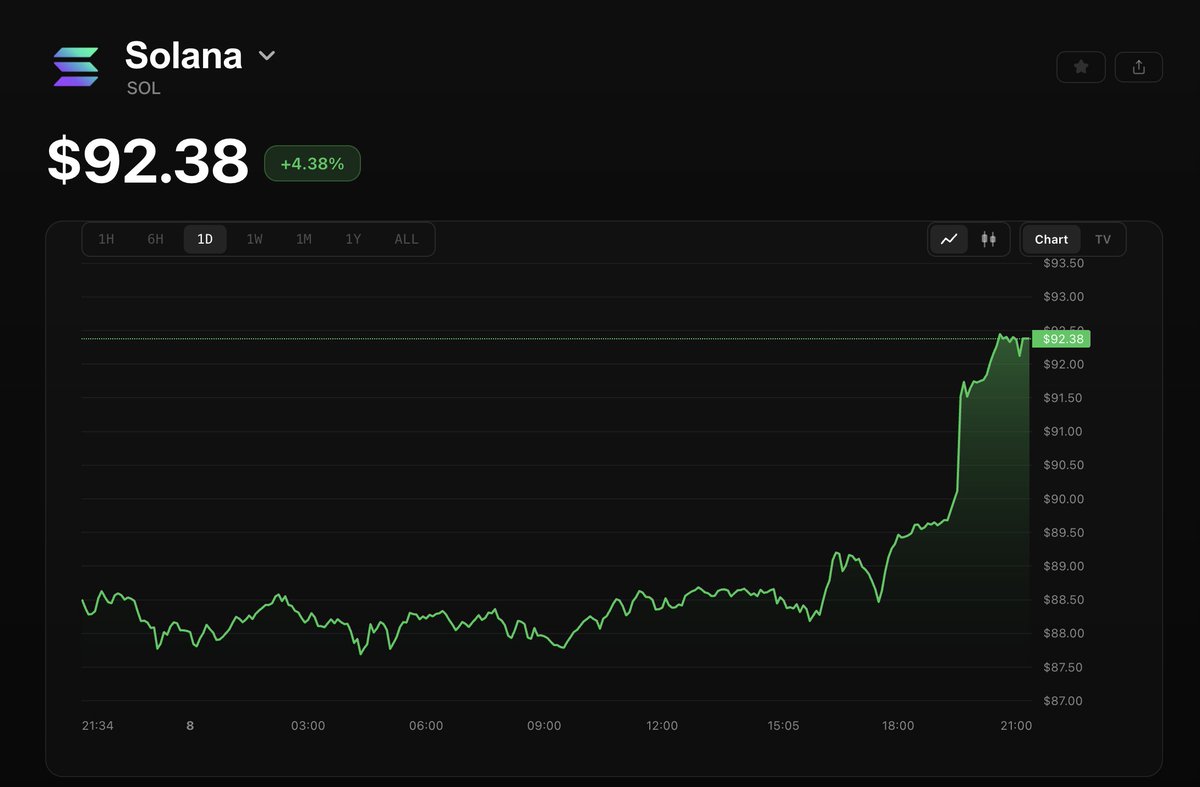Click the 12:00 time label
The width and height of the screenshot is (1200, 787).
(x=662, y=726)
